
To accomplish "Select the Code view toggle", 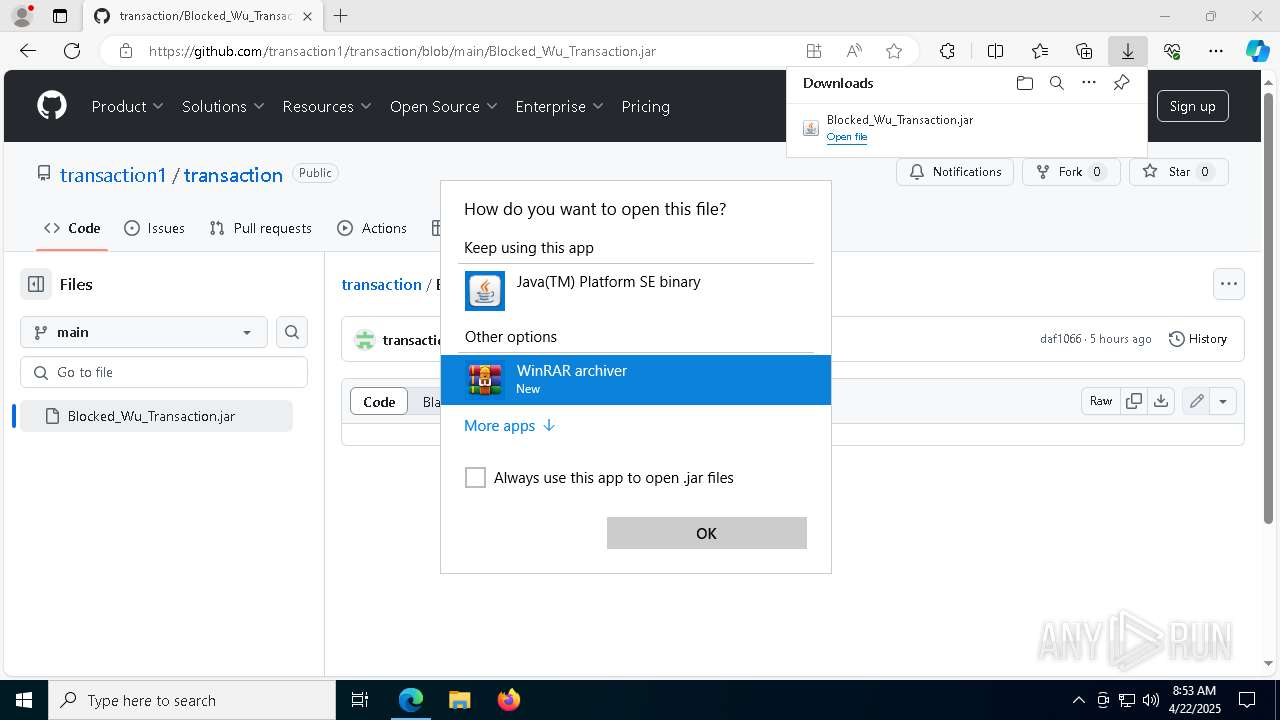I will [379, 401].
